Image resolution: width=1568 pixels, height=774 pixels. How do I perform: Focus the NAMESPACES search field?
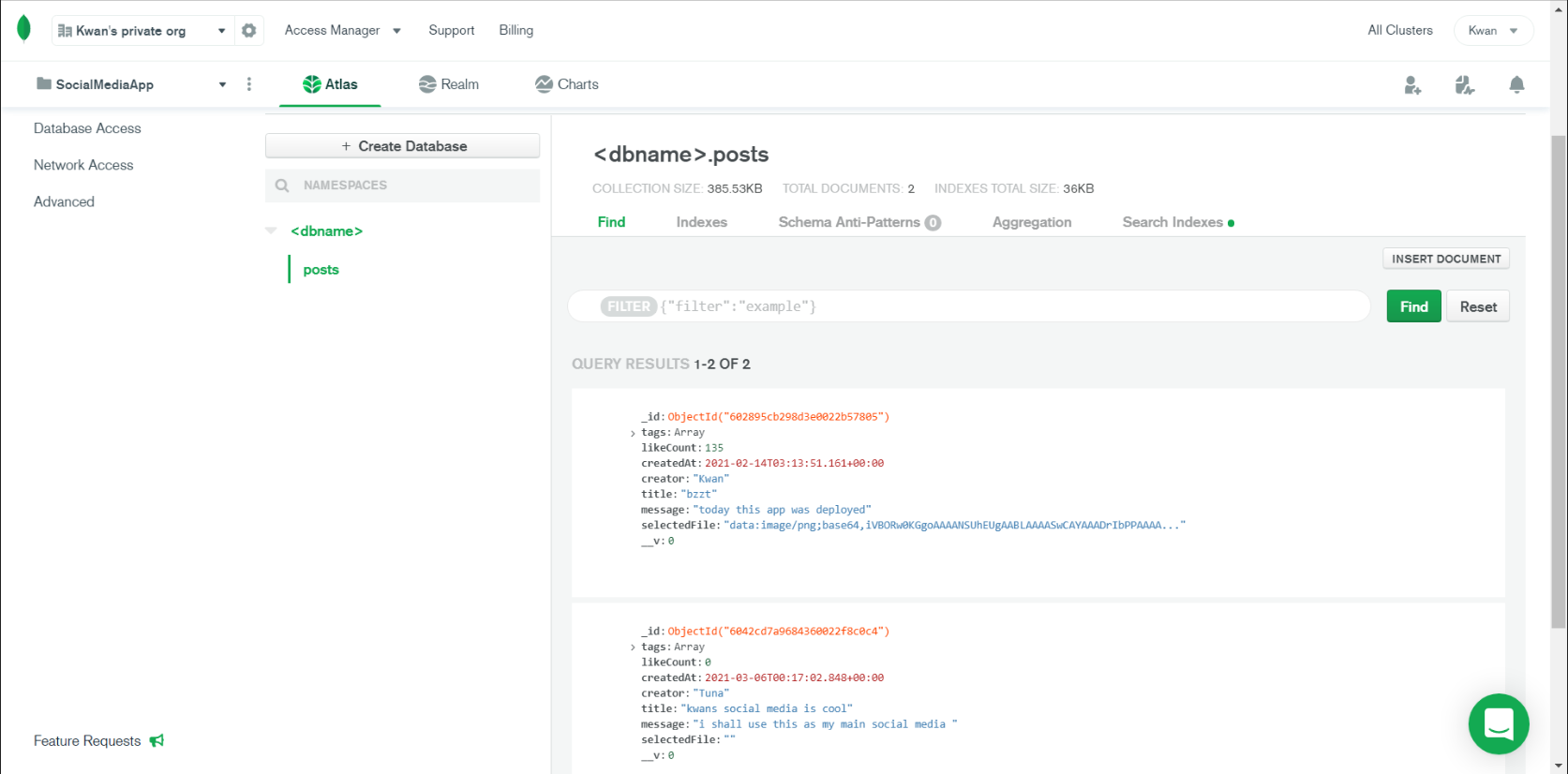(x=403, y=186)
